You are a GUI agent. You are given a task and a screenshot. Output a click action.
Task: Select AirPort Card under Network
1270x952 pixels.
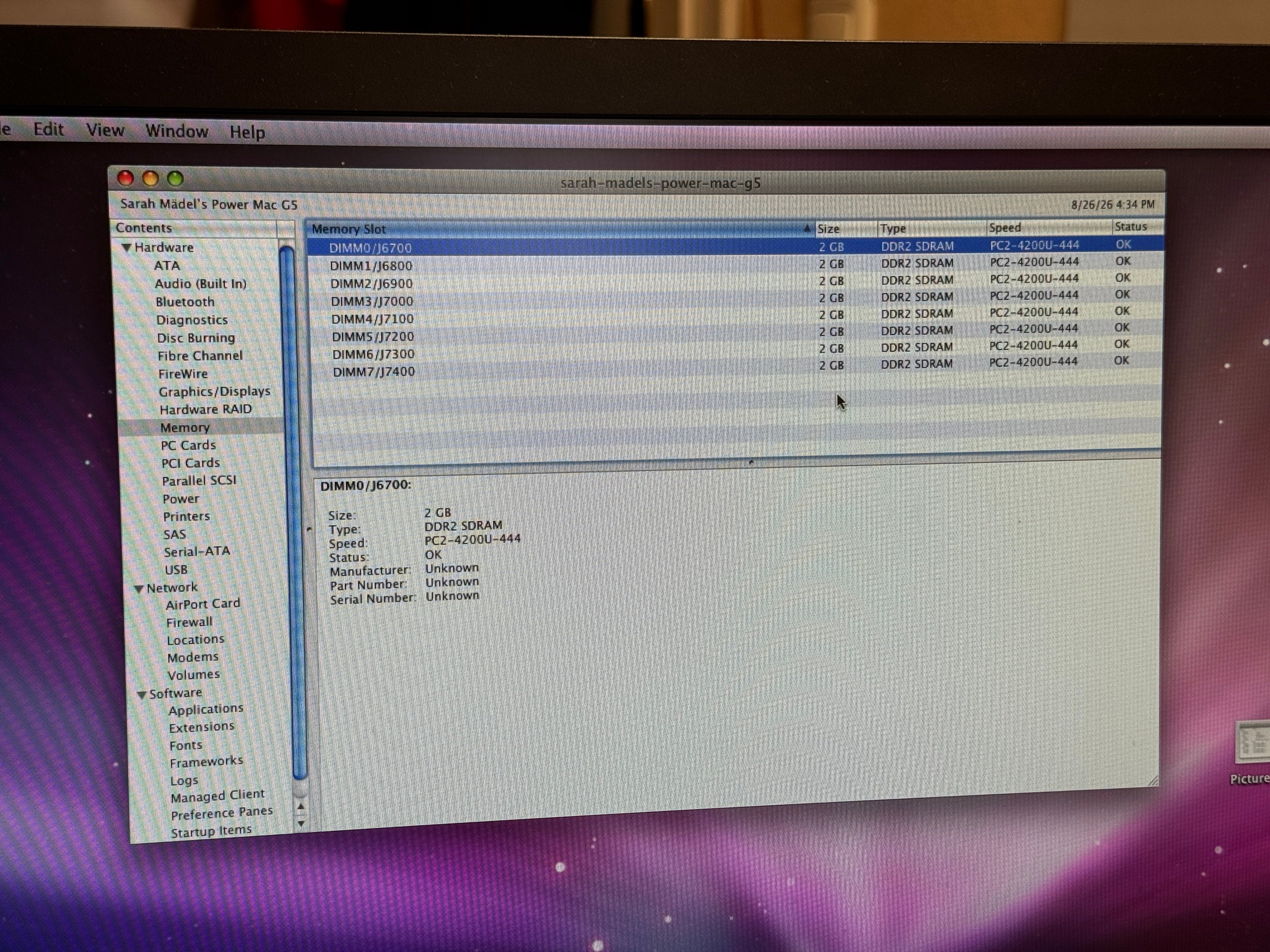coord(203,604)
